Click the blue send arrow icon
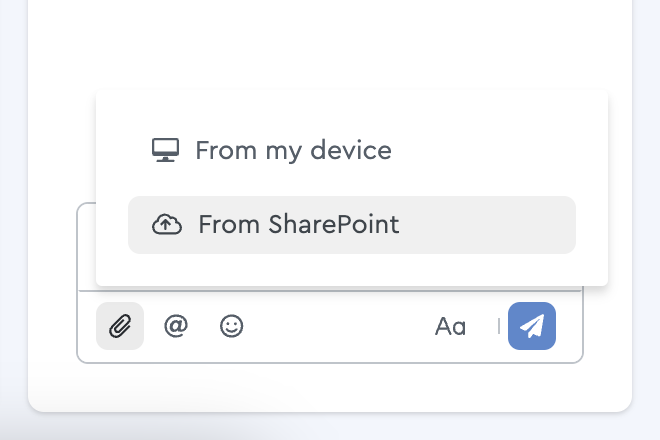This screenshot has height=440, width=660. [532, 326]
